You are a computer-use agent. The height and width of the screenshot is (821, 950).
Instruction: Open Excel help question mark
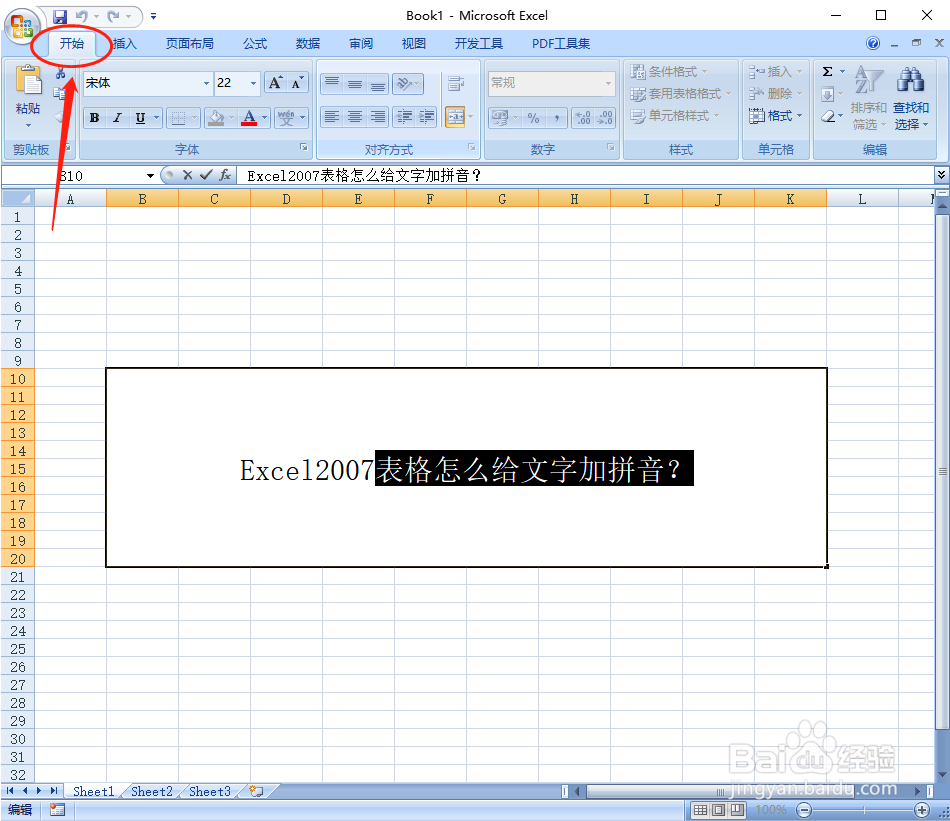tap(872, 43)
